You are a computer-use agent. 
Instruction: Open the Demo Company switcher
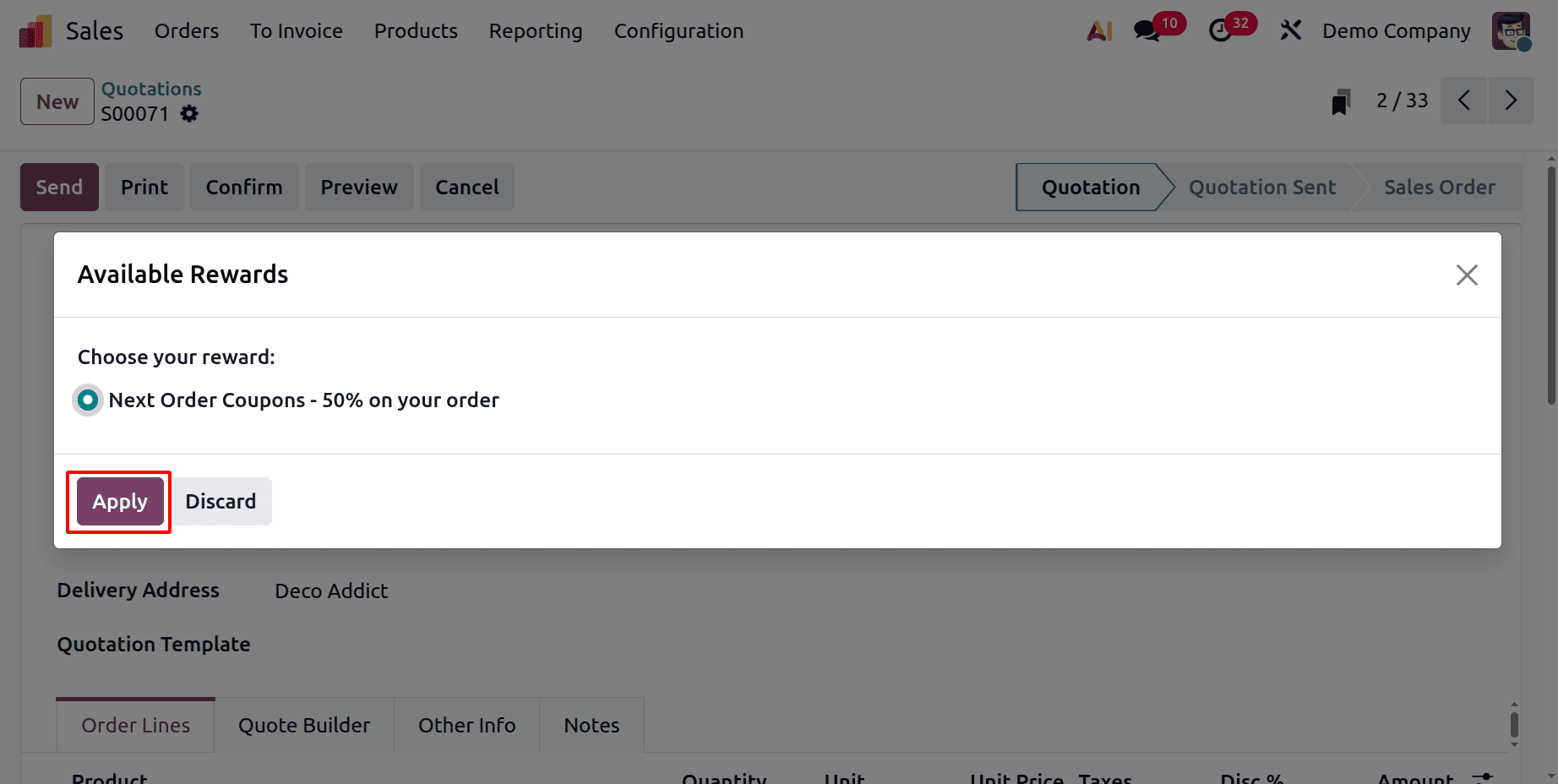tap(1396, 31)
